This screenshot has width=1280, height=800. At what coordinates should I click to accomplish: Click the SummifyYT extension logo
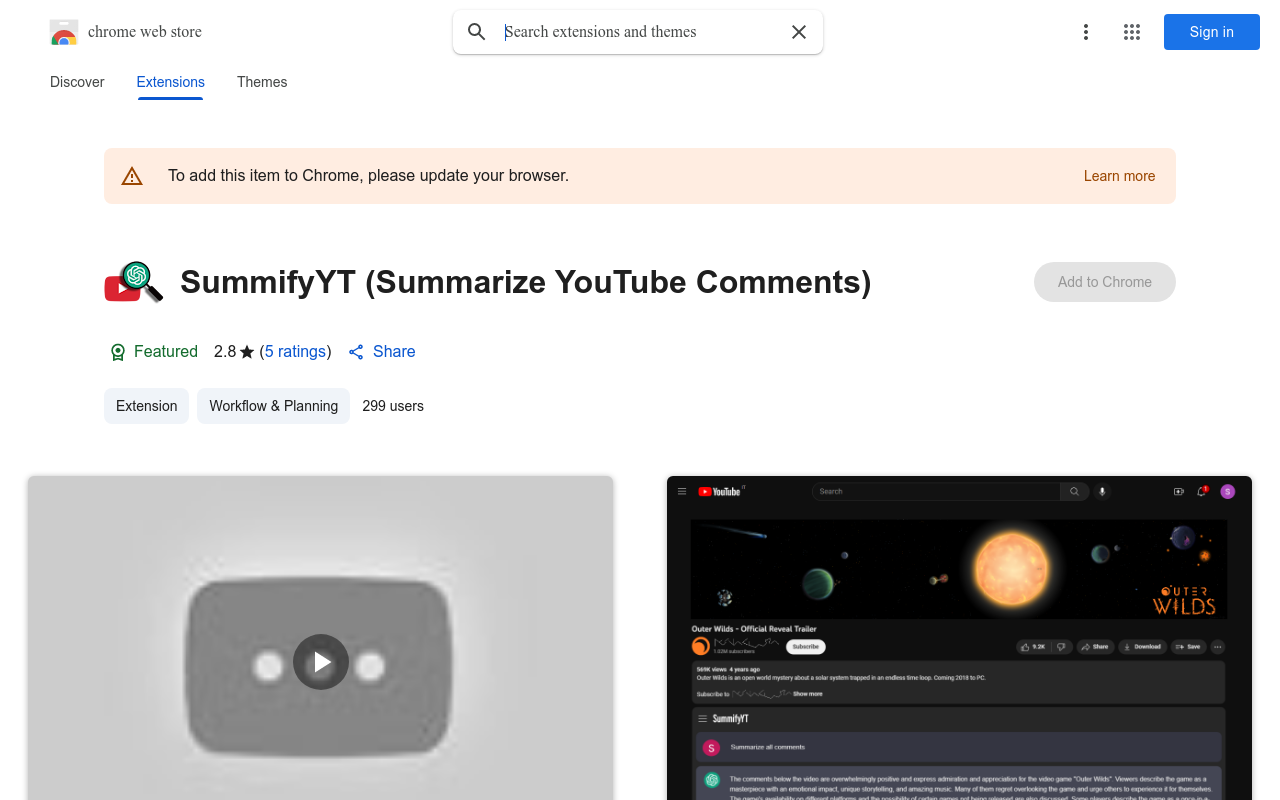click(x=133, y=282)
